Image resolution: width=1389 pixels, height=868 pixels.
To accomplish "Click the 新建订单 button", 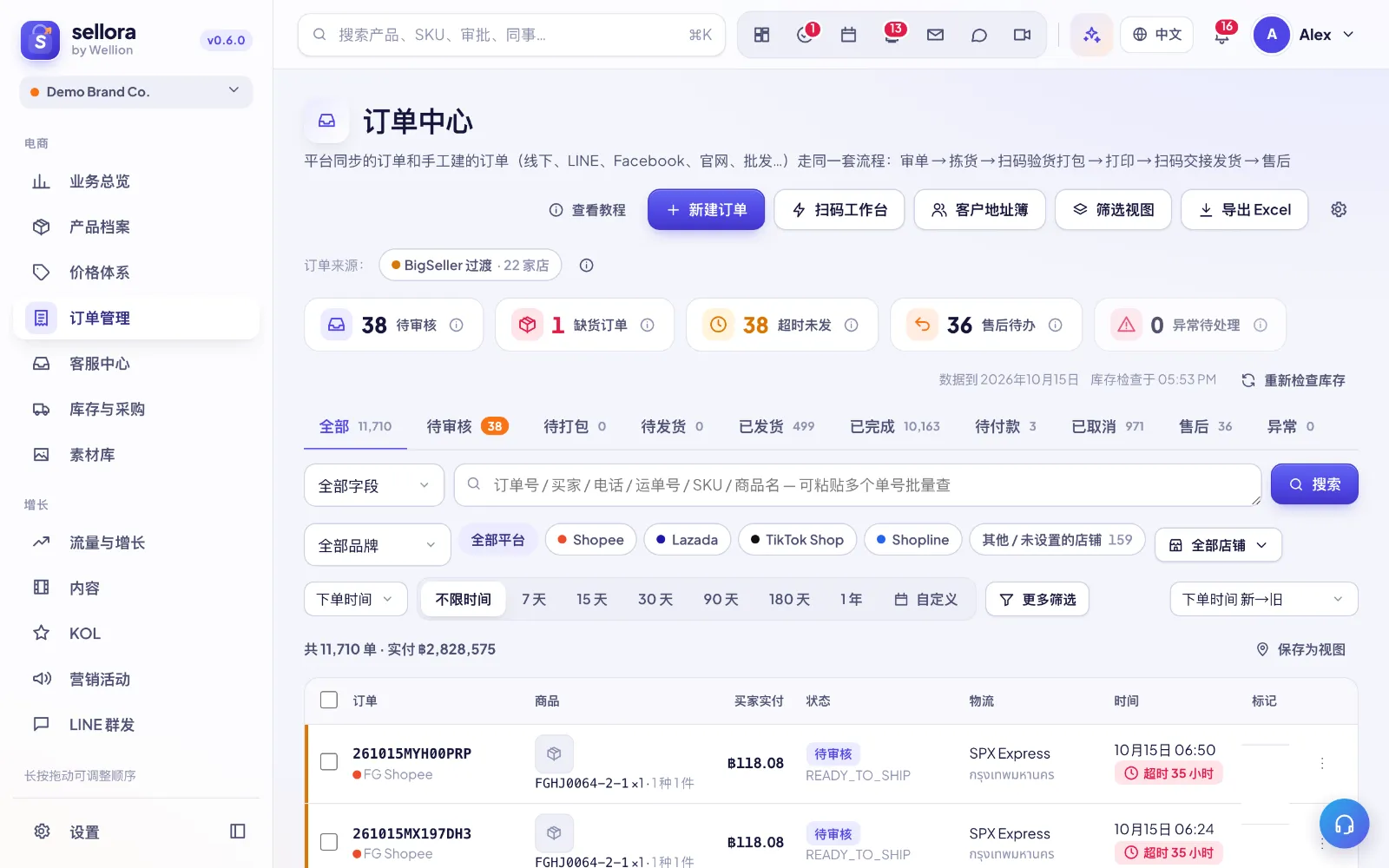I will [707, 209].
